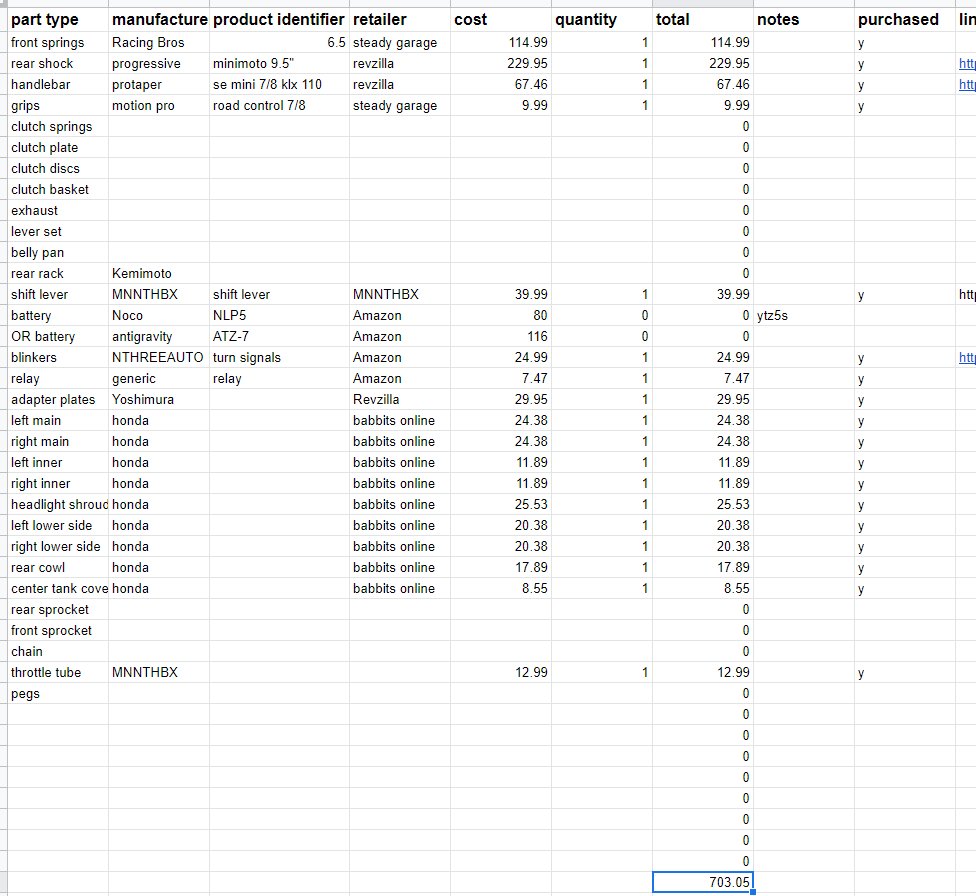Click the "cost" header cell
This screenshot has width=976, height=896.
coord(500,20)
